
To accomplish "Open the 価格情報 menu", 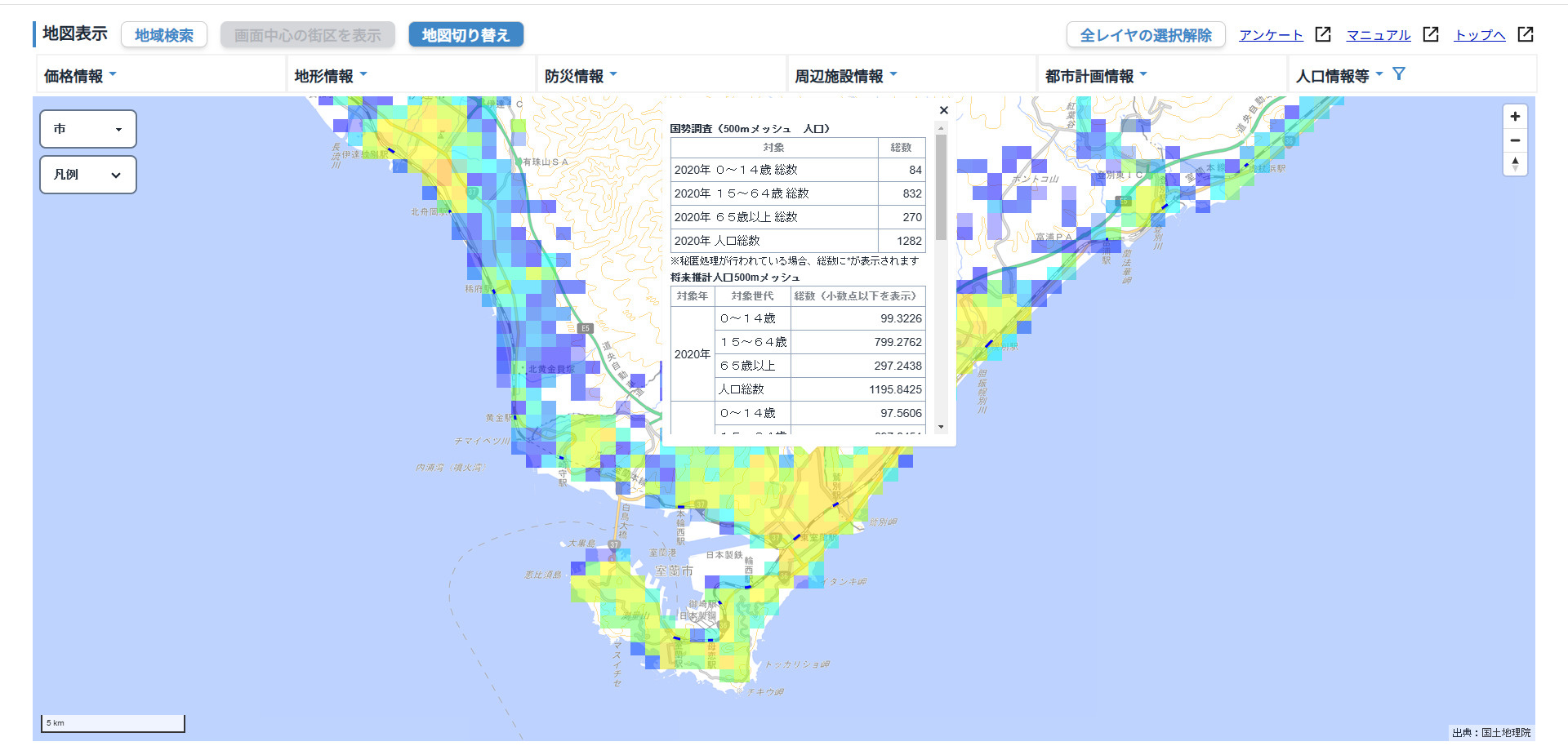I will 80,76.
